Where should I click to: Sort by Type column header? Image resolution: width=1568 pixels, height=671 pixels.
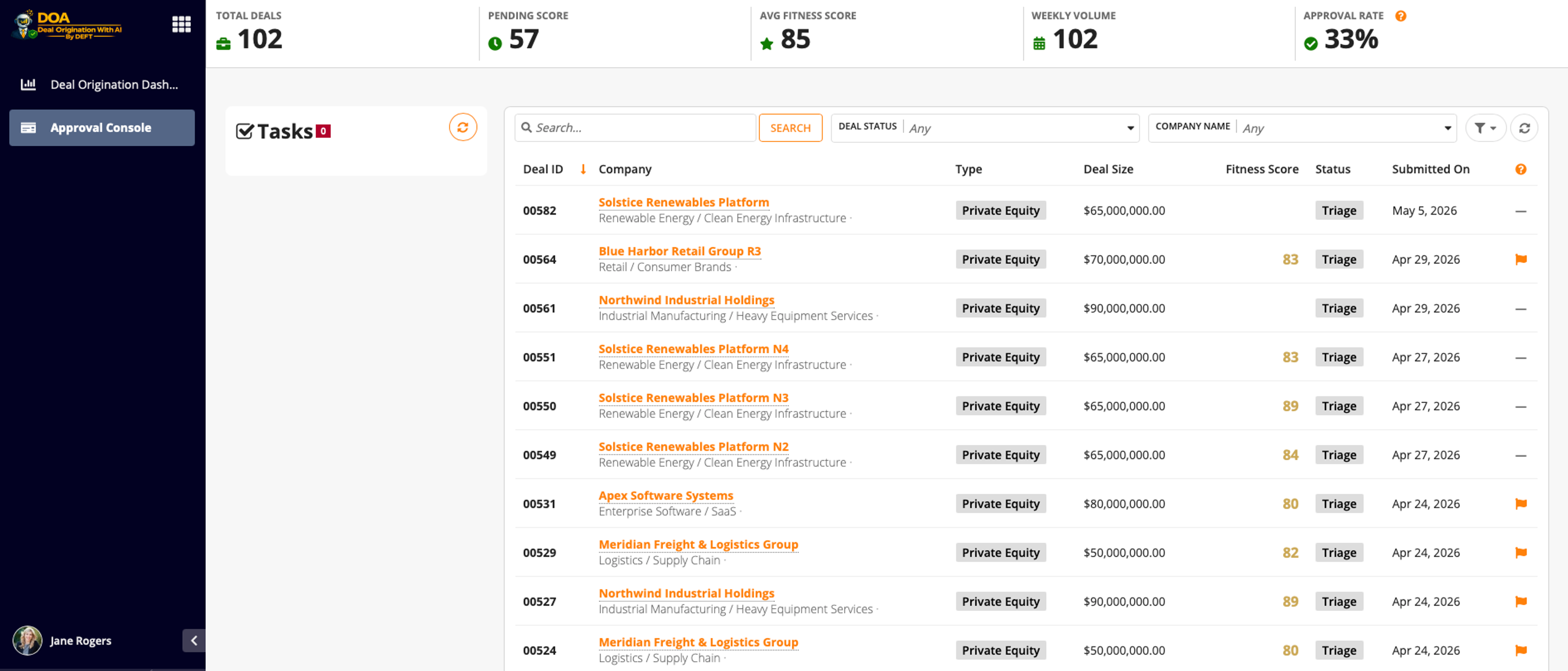(969, 169)
